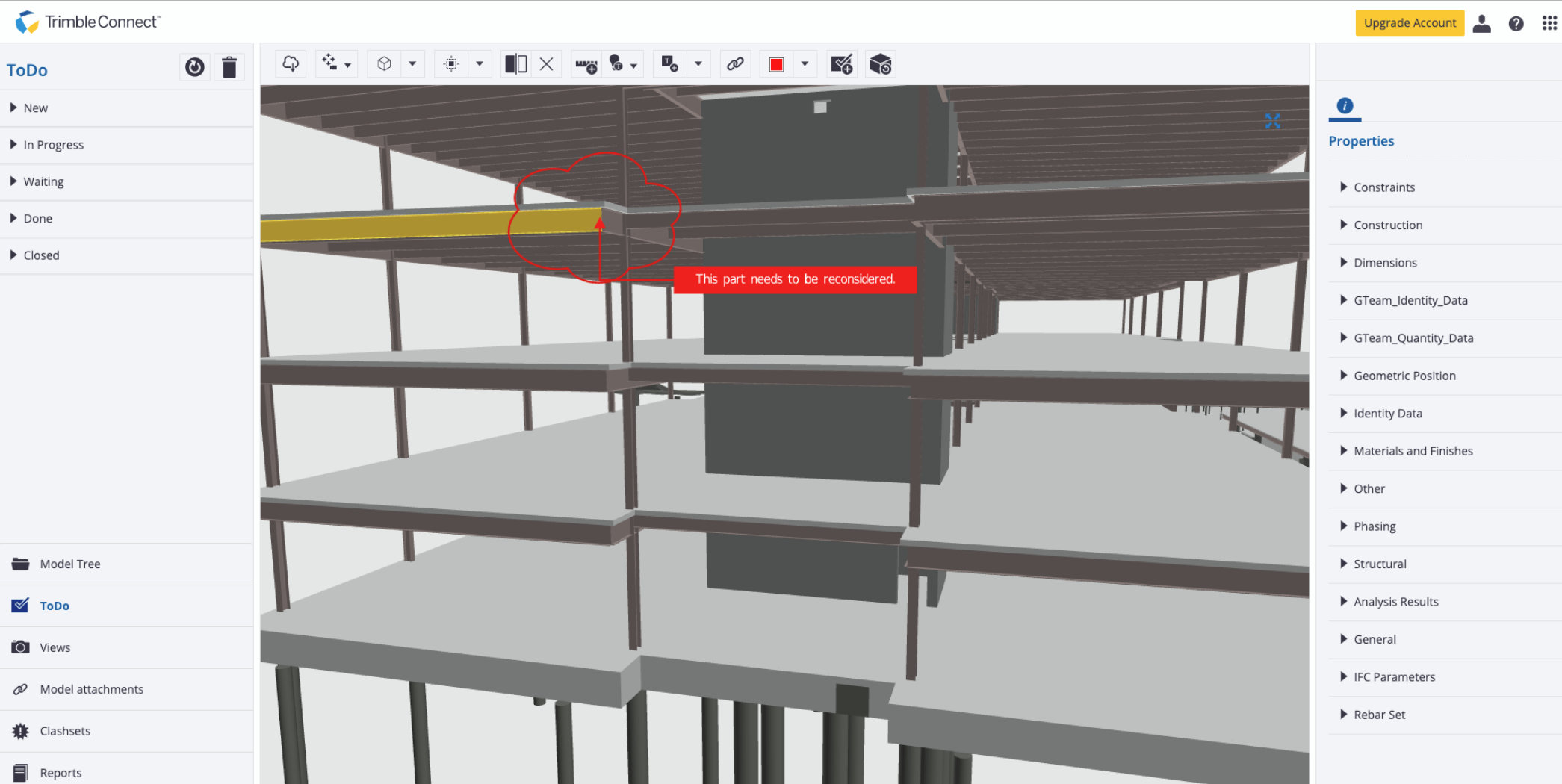The width and height of the screenshot is (1562, 784).
Task: Click the cloud download icon in toolbar
Action: click(x=291, y=64)
